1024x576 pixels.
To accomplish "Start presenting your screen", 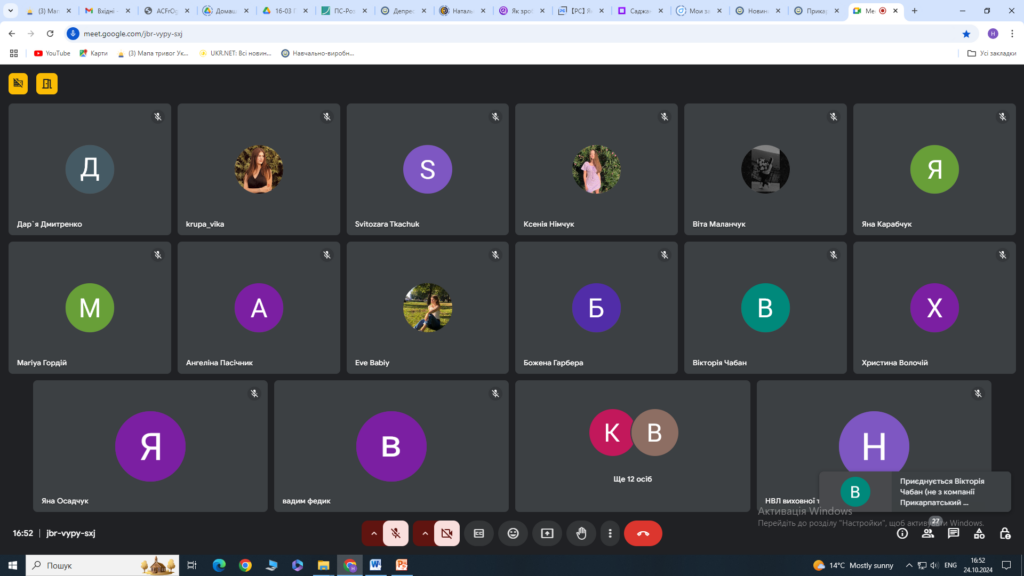I will pyautogui.click(x=547, y=534).
